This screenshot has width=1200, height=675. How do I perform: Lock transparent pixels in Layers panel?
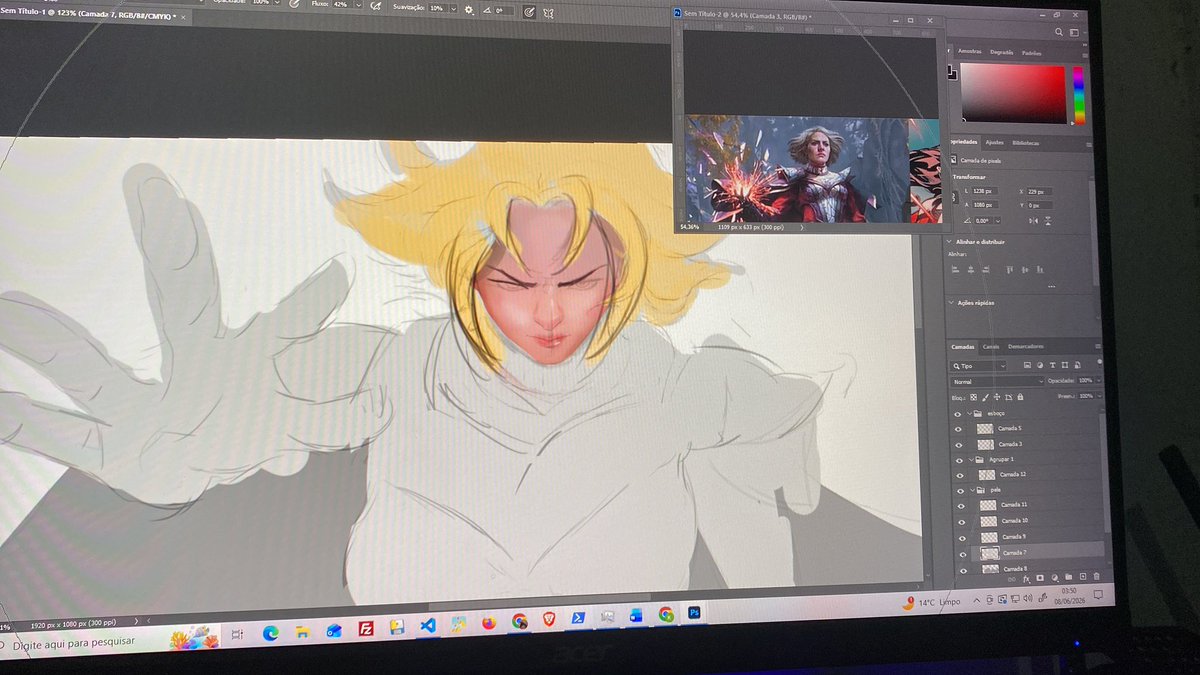(973, 397)
